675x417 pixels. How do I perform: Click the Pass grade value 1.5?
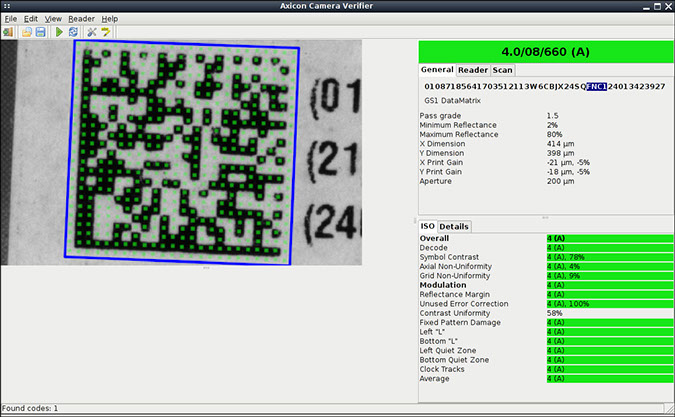[x=552, y=116]
